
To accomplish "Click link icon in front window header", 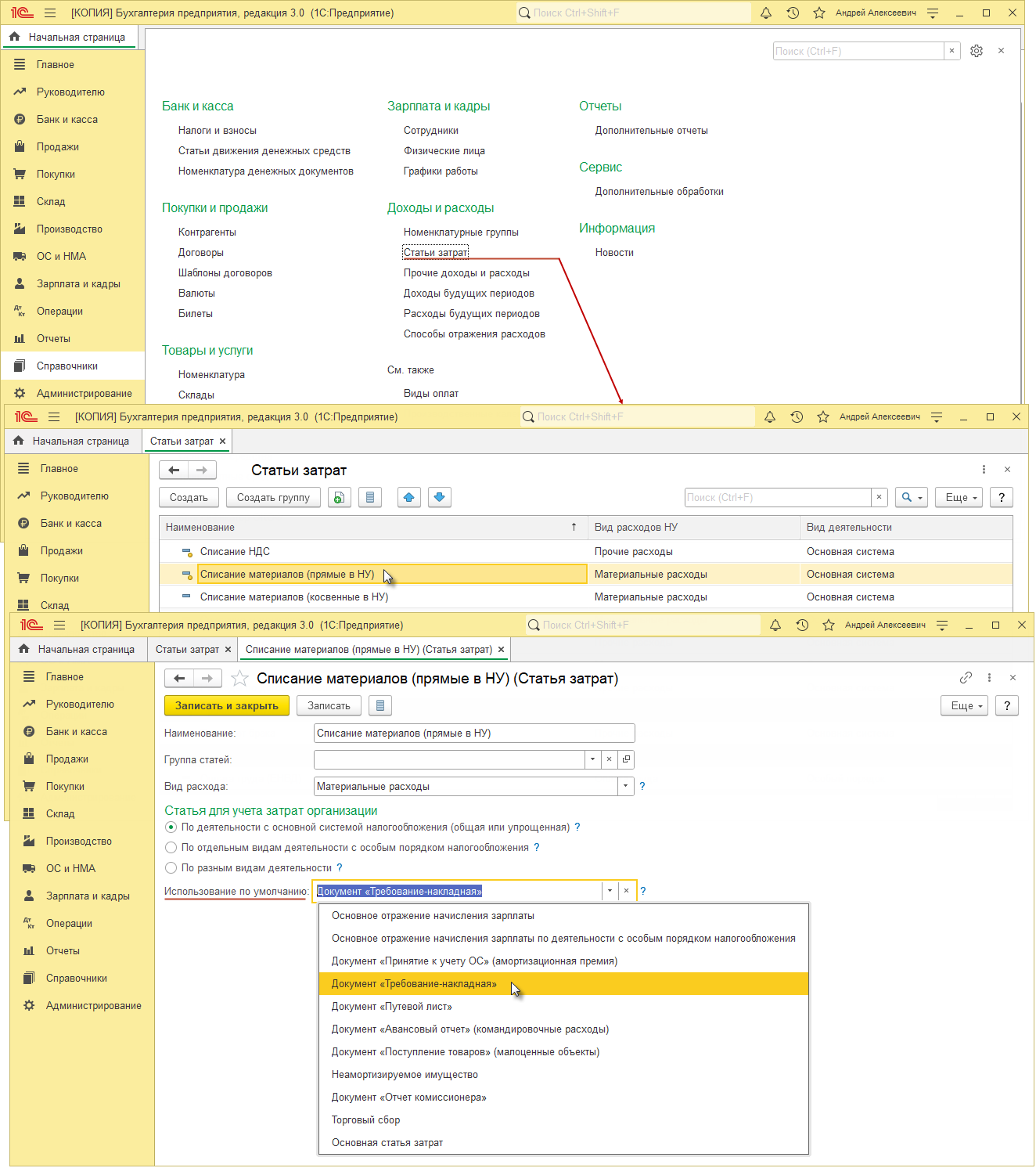I will coord(966,677).
